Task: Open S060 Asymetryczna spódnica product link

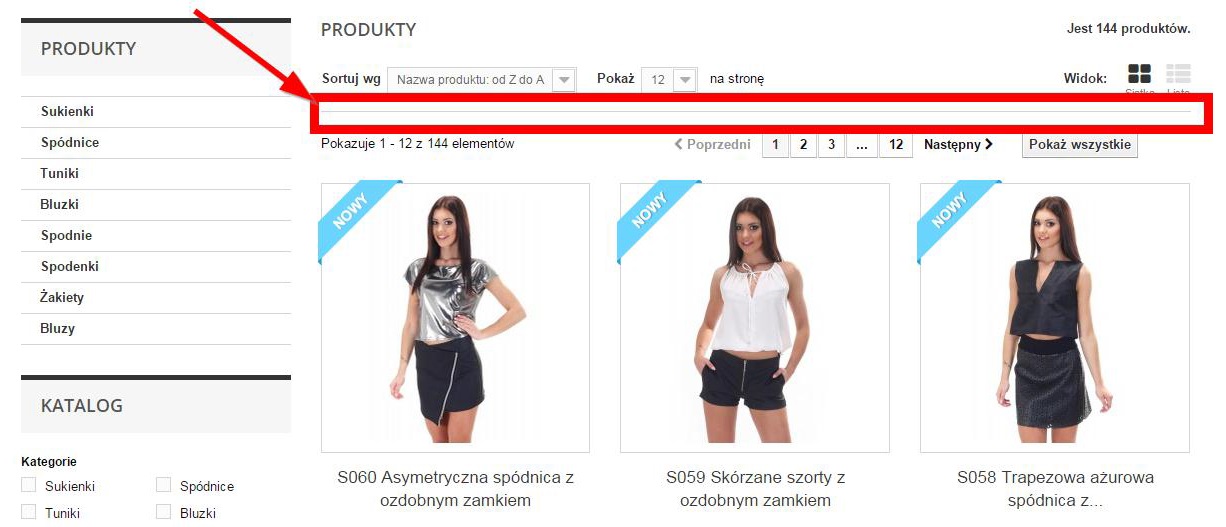Action: [456, 488]
